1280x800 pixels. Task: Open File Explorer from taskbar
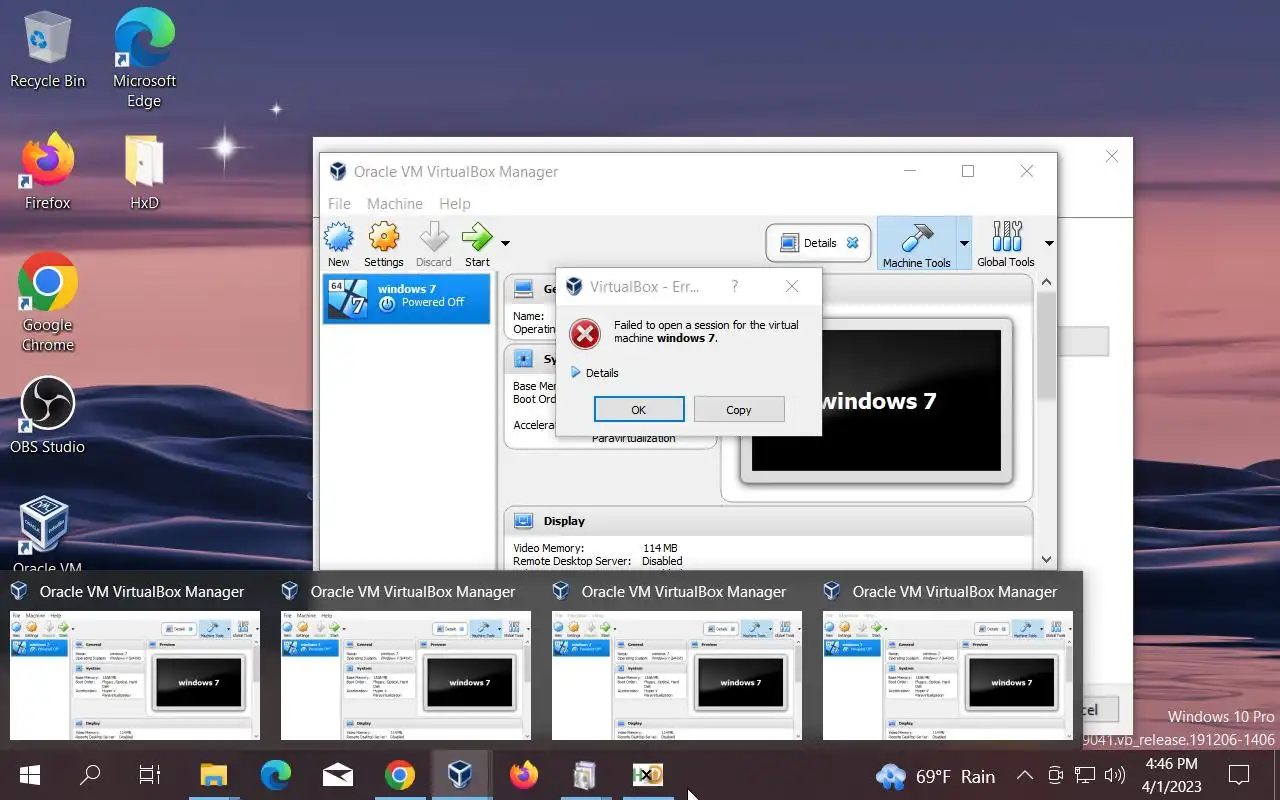(214, 775)
